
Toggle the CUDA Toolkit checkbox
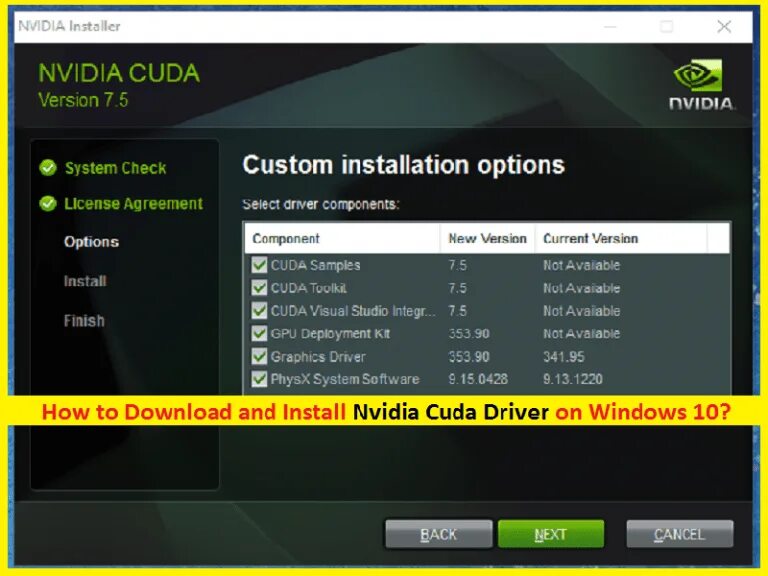point(259,288)
